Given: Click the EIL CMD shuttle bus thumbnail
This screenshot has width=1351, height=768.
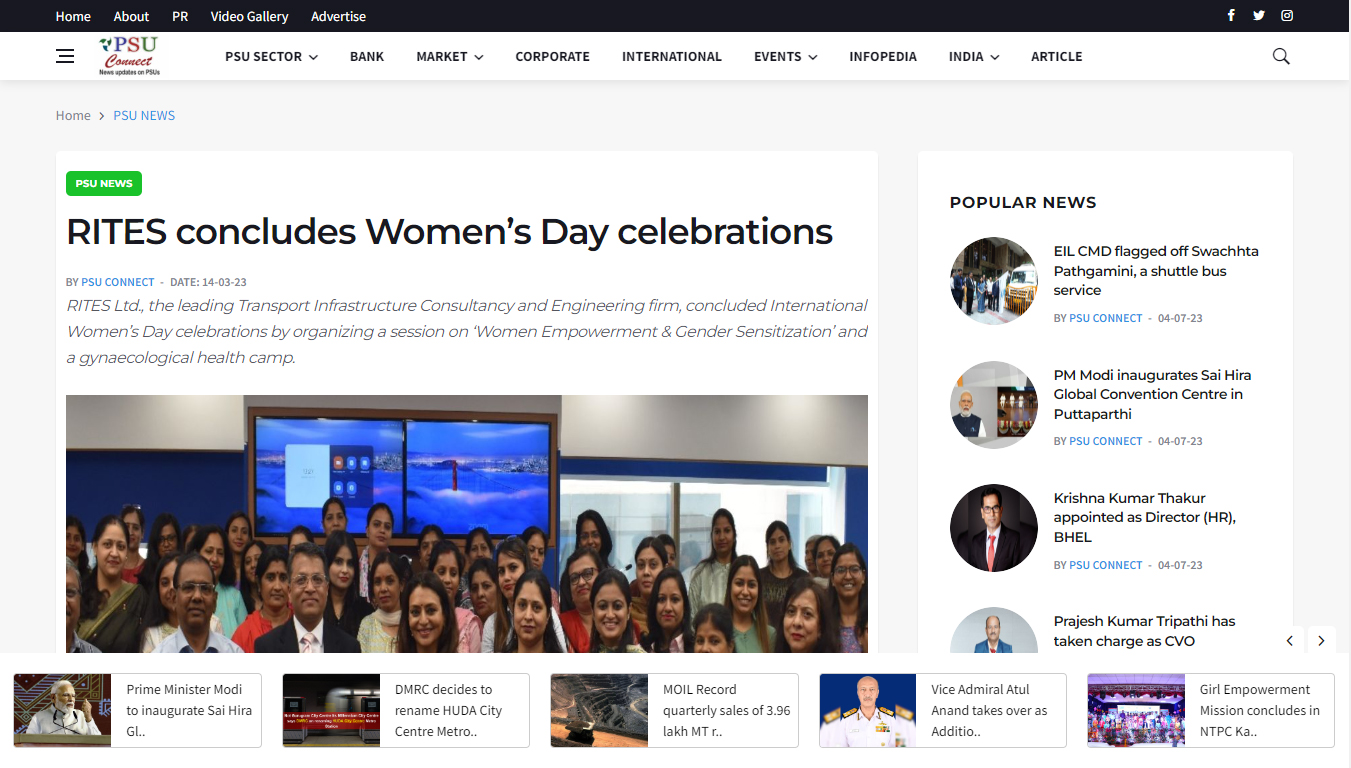Looking at the screenshot, I should point(994,281).
